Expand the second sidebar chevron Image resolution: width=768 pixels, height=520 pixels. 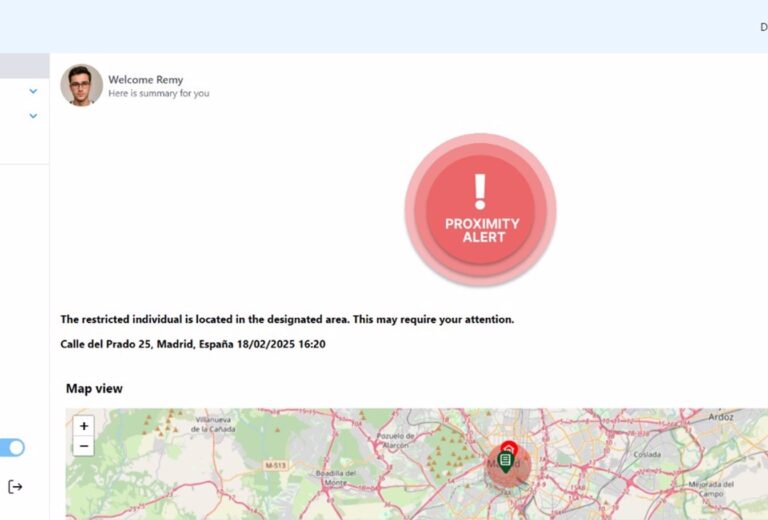coord(33,116)
